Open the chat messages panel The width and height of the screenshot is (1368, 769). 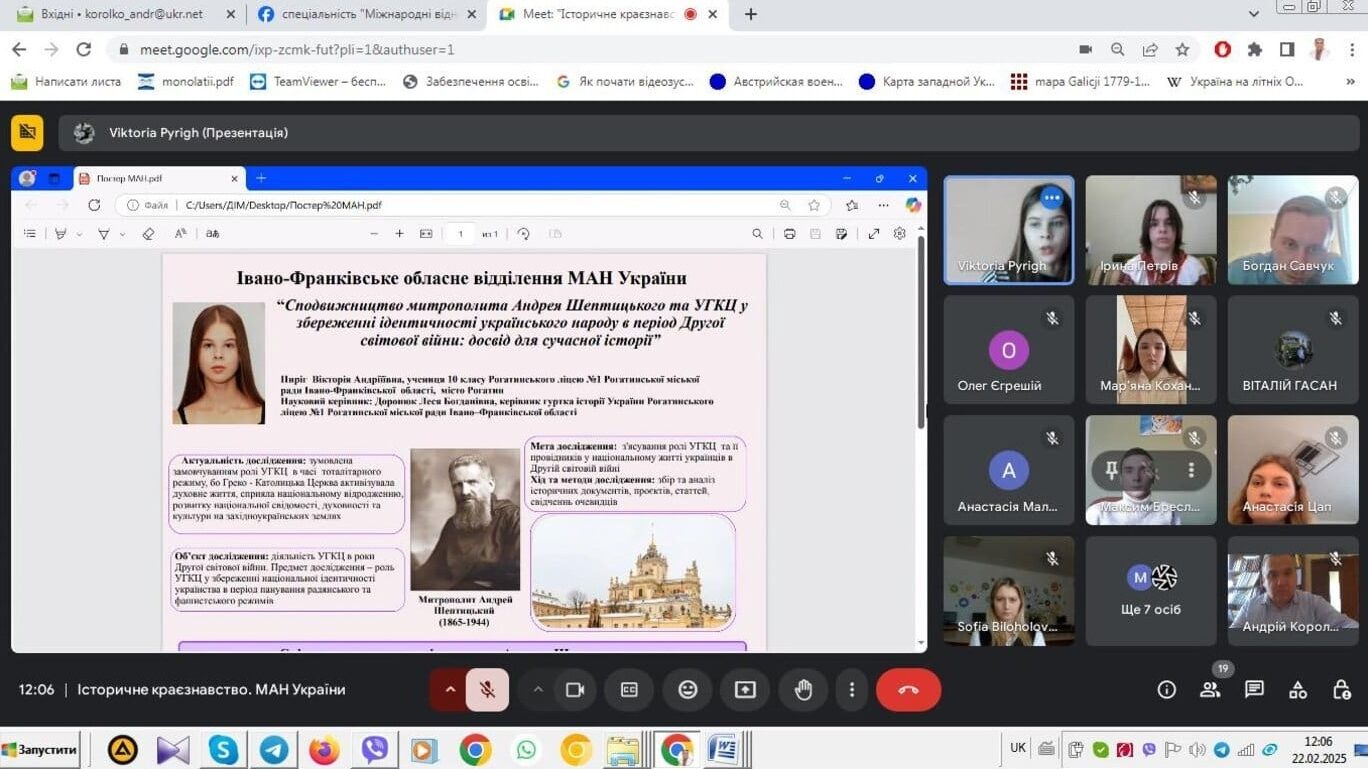(1254, 690)
